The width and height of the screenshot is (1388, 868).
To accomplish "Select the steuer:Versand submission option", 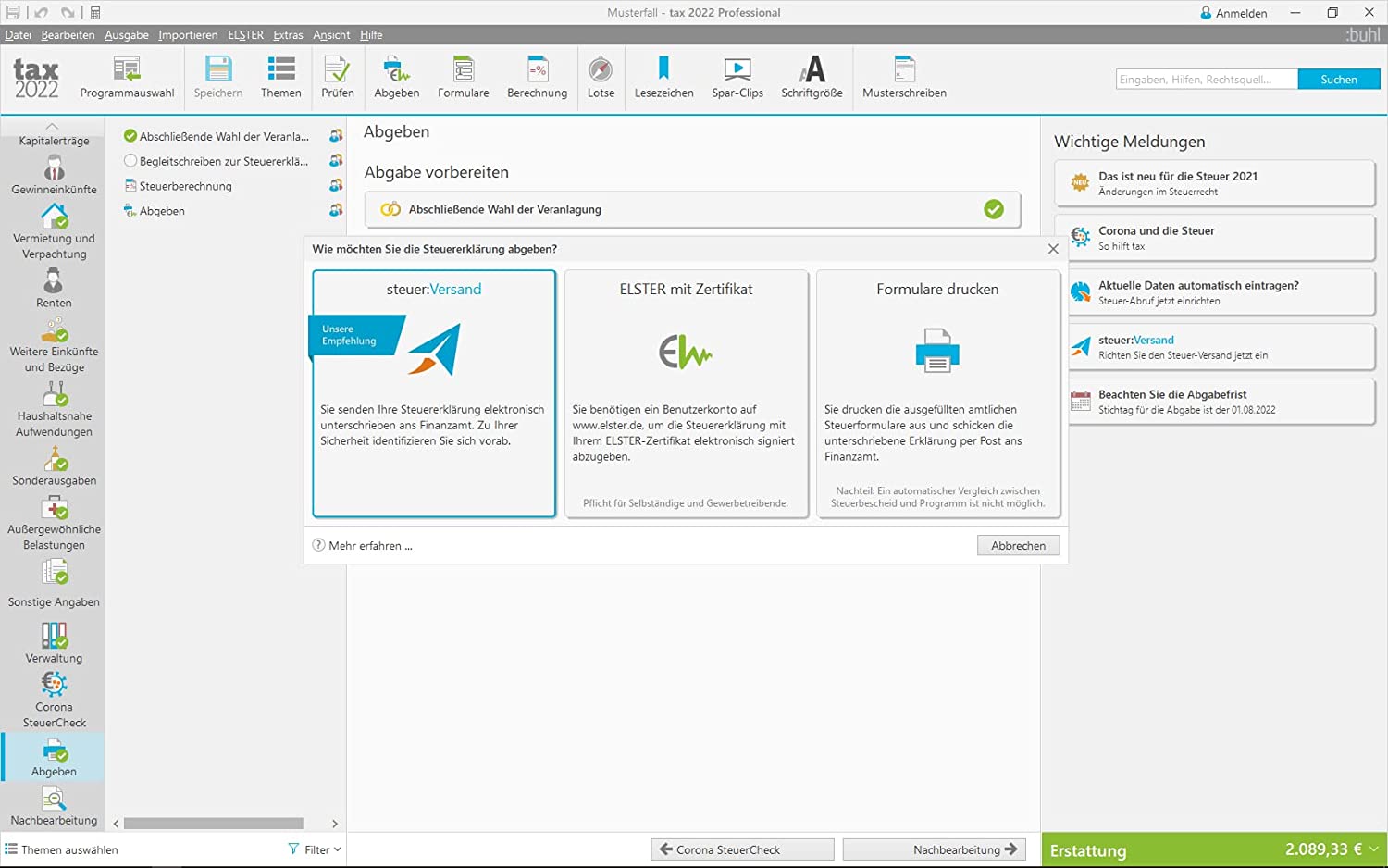I will pyautogui.click(x=434, y=393).
